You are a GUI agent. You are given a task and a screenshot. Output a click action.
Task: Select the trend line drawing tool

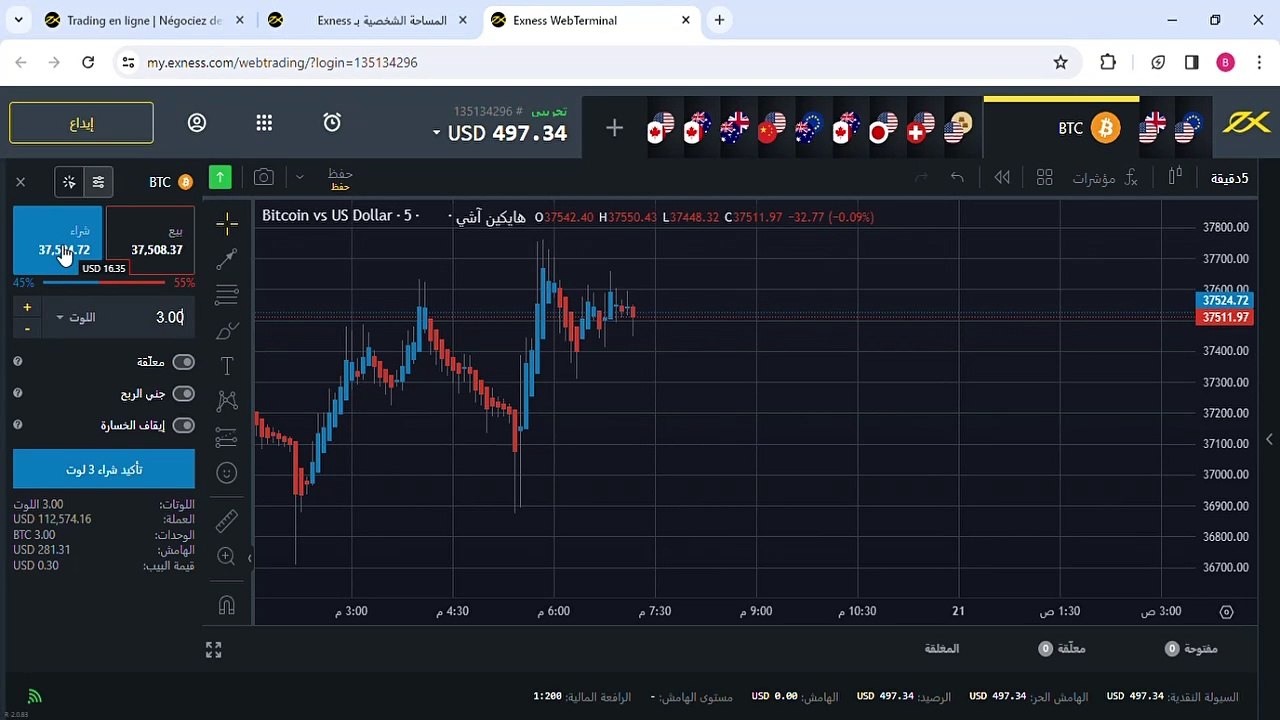click(227, 258)
